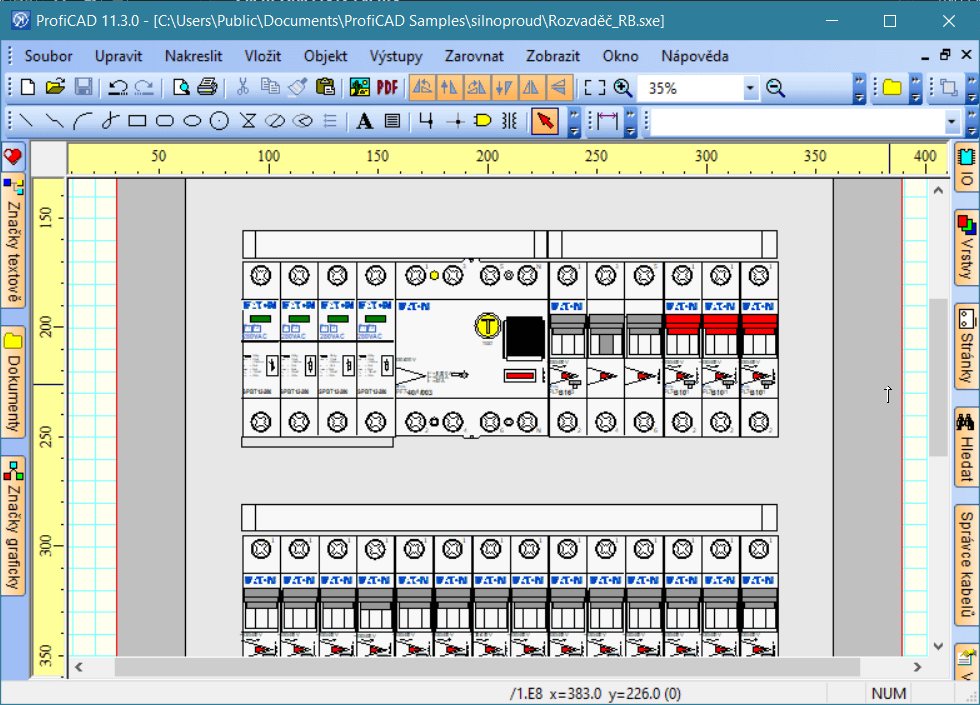Select the wire drawing tool
This screenshot has width=980, height=705.
[426, 121]
